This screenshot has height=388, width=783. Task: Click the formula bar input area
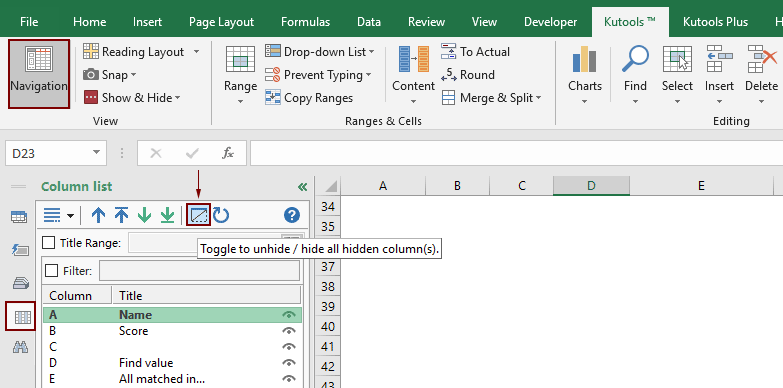[x=516, y=153]
